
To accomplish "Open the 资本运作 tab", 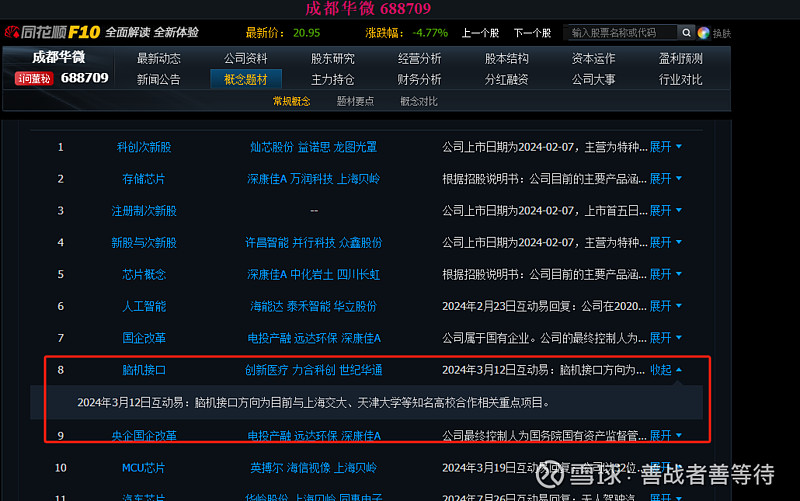I will pyautogui.click(x=593, y=59).
